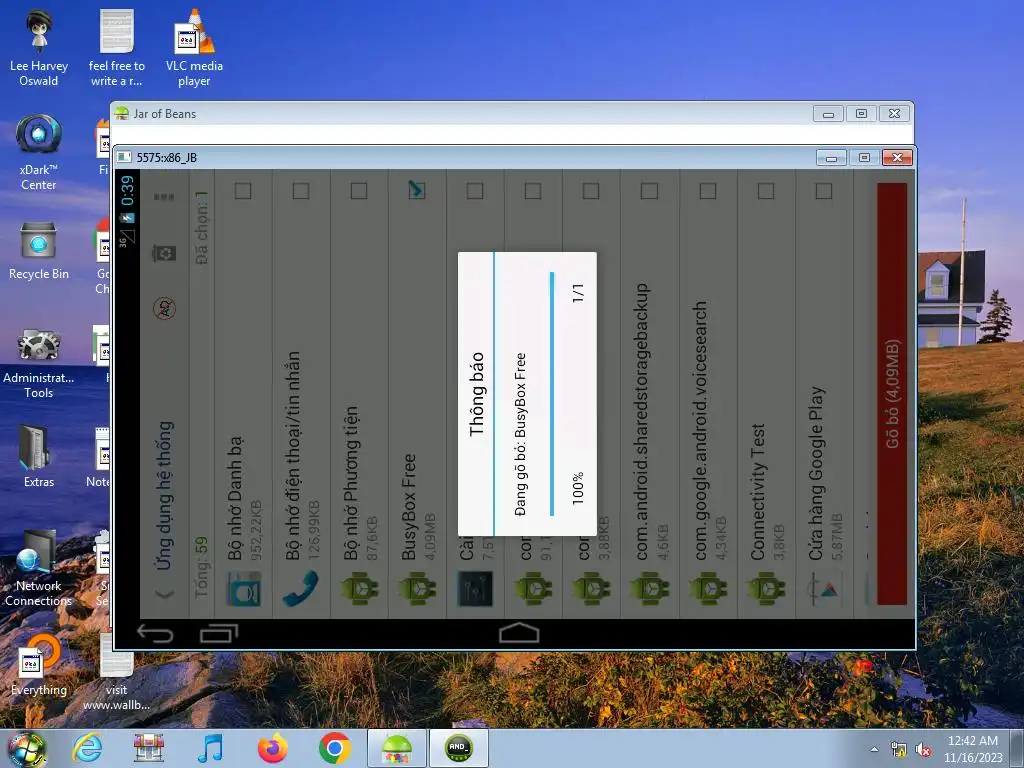This screenshot has height=768, width=1024.
Task: Tick checkbox for Bộ nhớ Phương tiện
Action: tap(359, 191)
